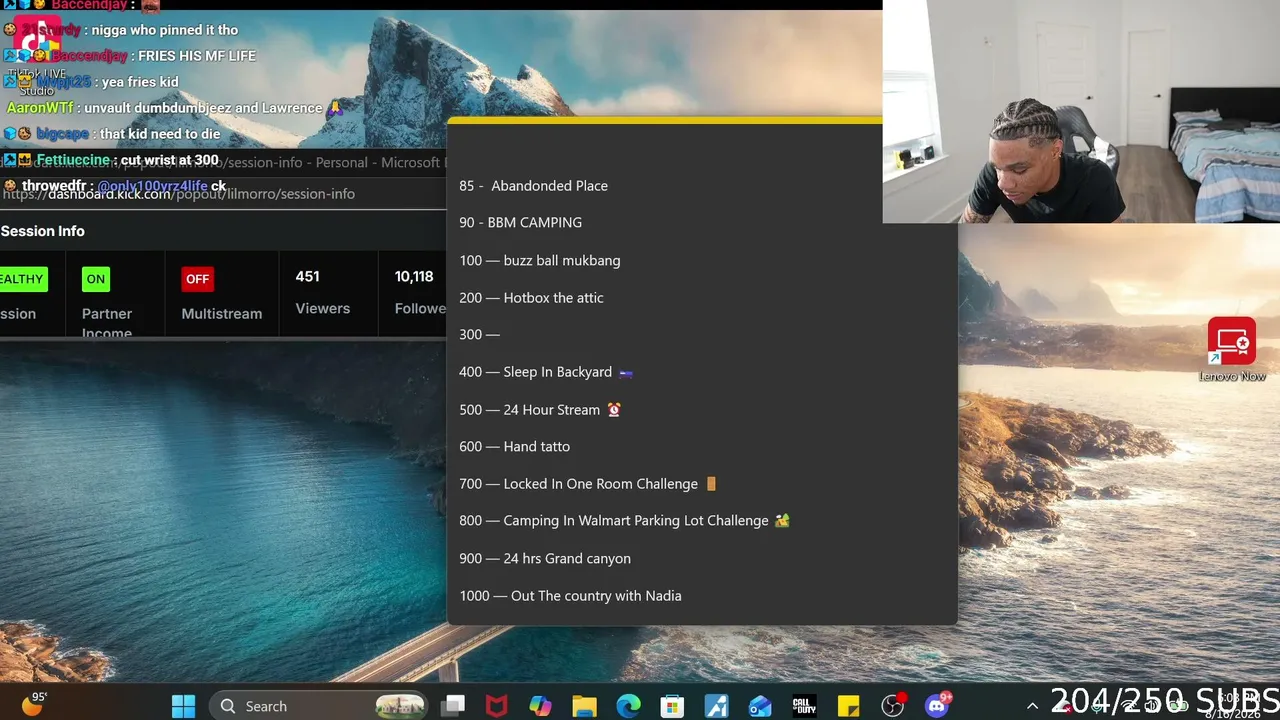Screen dimensions: 1280x720
Task: Click '800 — Camping In Walmart Parking Lot Challenge'
Action: tap(624, 521)
